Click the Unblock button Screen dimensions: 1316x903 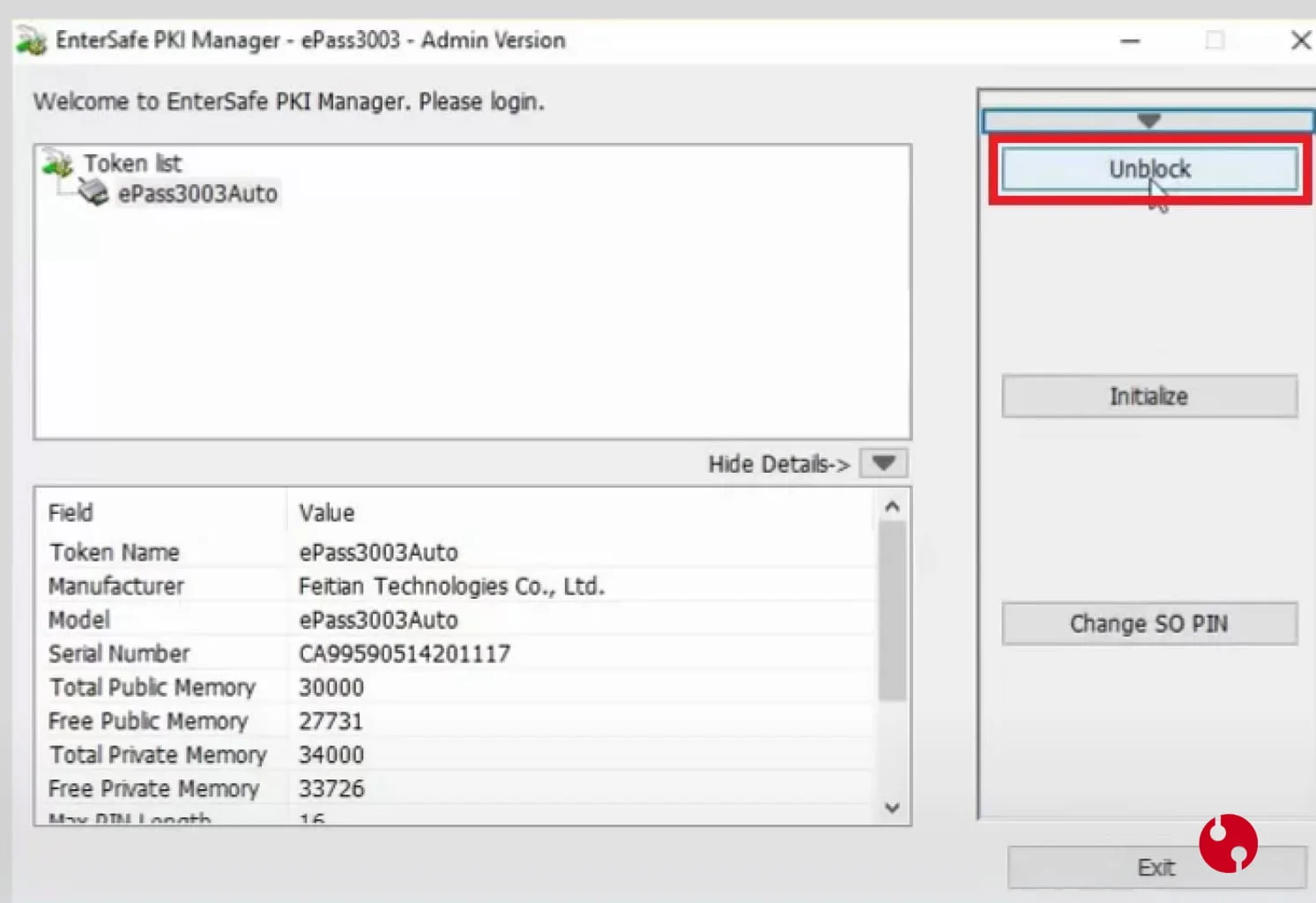[1149, 168]
